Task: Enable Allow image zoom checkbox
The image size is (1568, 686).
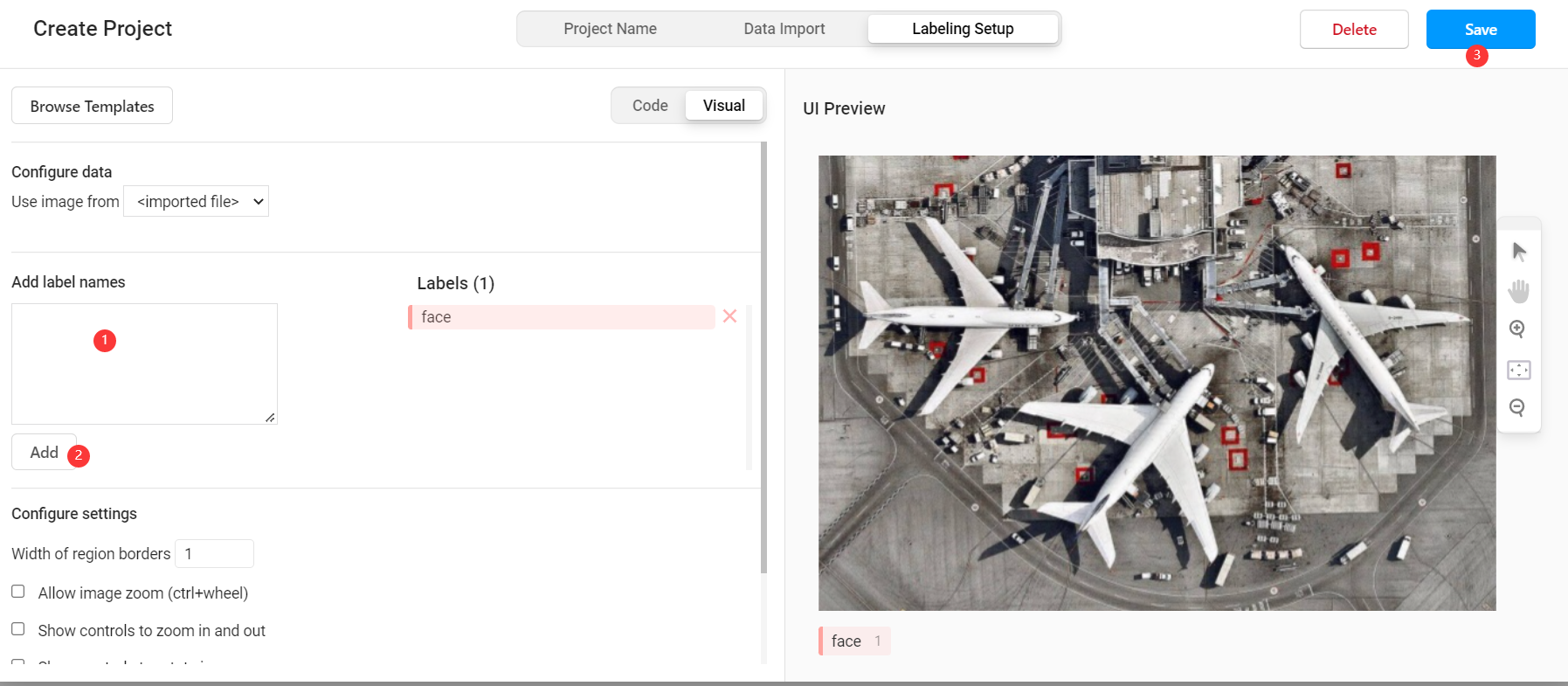Action: tap(17, 592)
